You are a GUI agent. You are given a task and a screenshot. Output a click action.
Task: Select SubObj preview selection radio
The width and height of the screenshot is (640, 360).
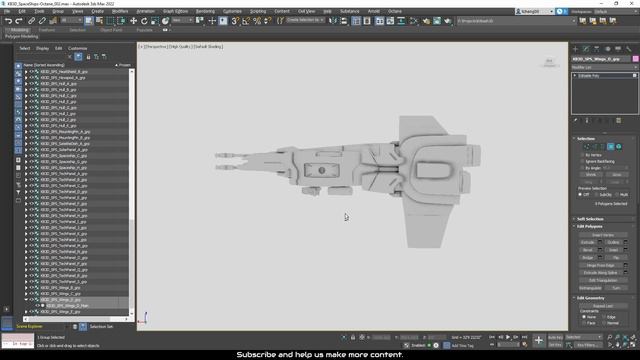596,195
